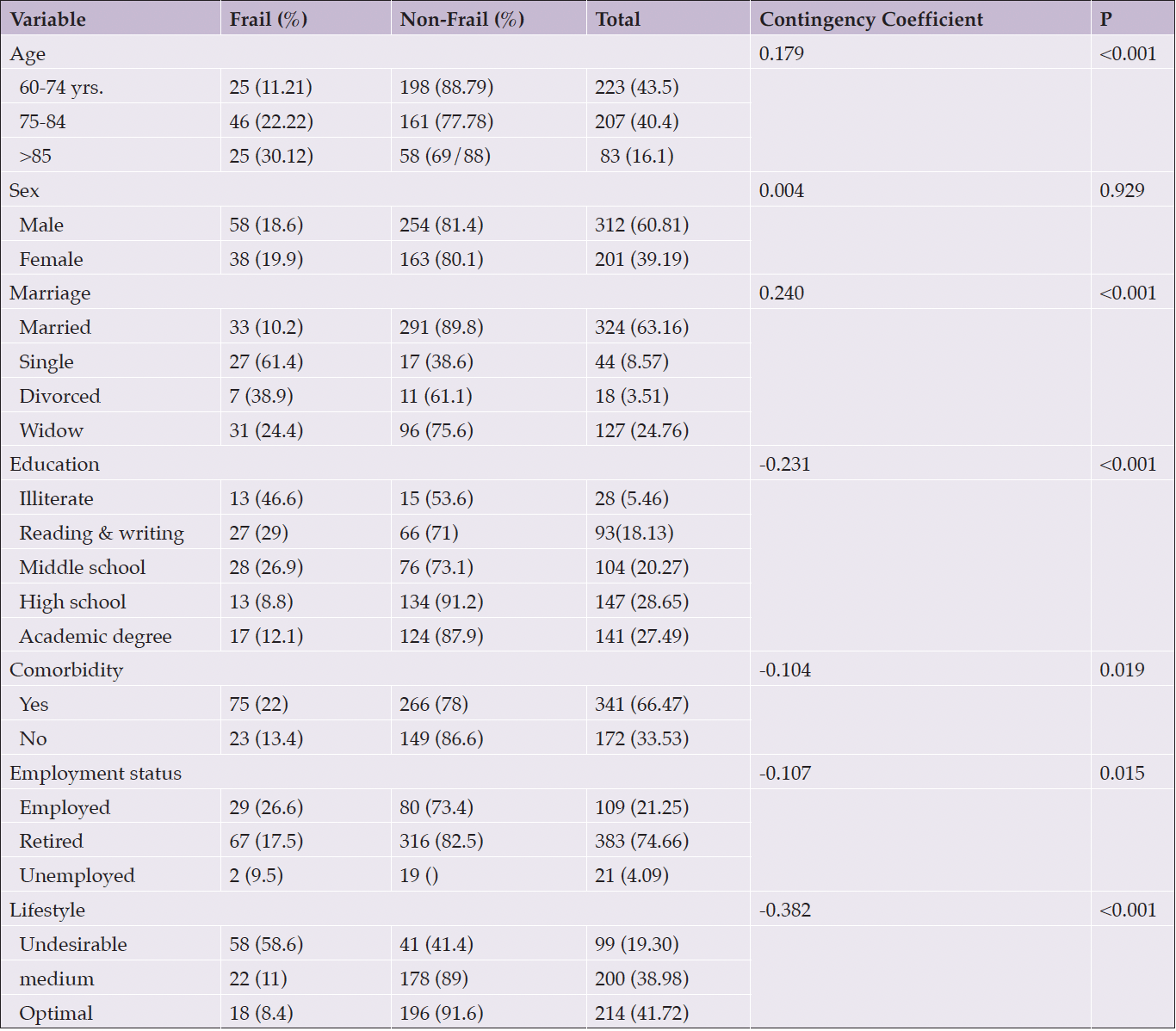Select the Education contingency value -0.231

point(785,465)
